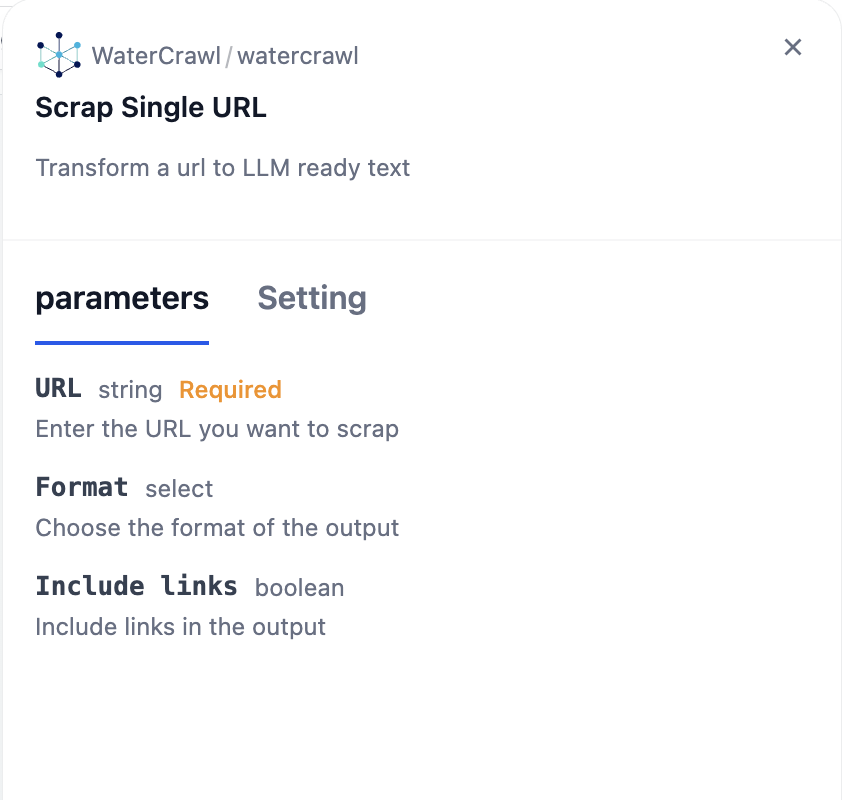This screenshot has height=800, width=842.
Task: Click the WaterCrawl author name
Action: 156,56
